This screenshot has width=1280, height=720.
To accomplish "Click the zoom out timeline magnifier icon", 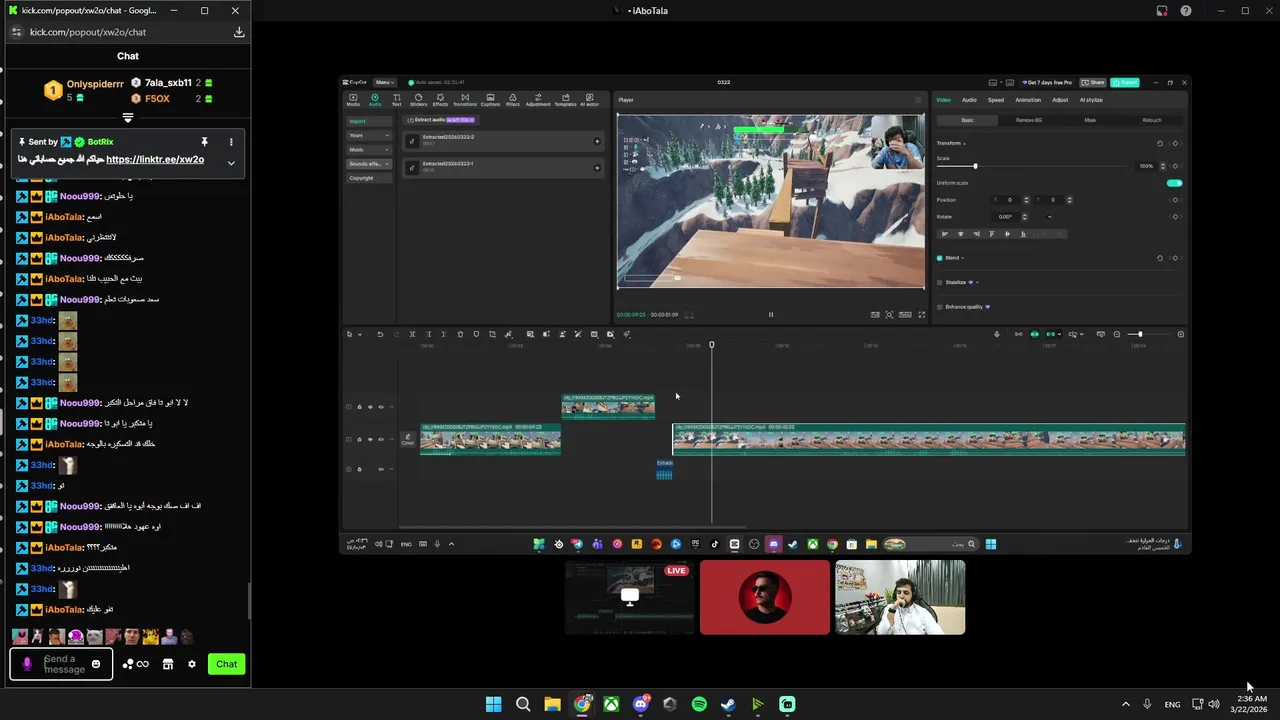I will click(x=1117, y=334).
